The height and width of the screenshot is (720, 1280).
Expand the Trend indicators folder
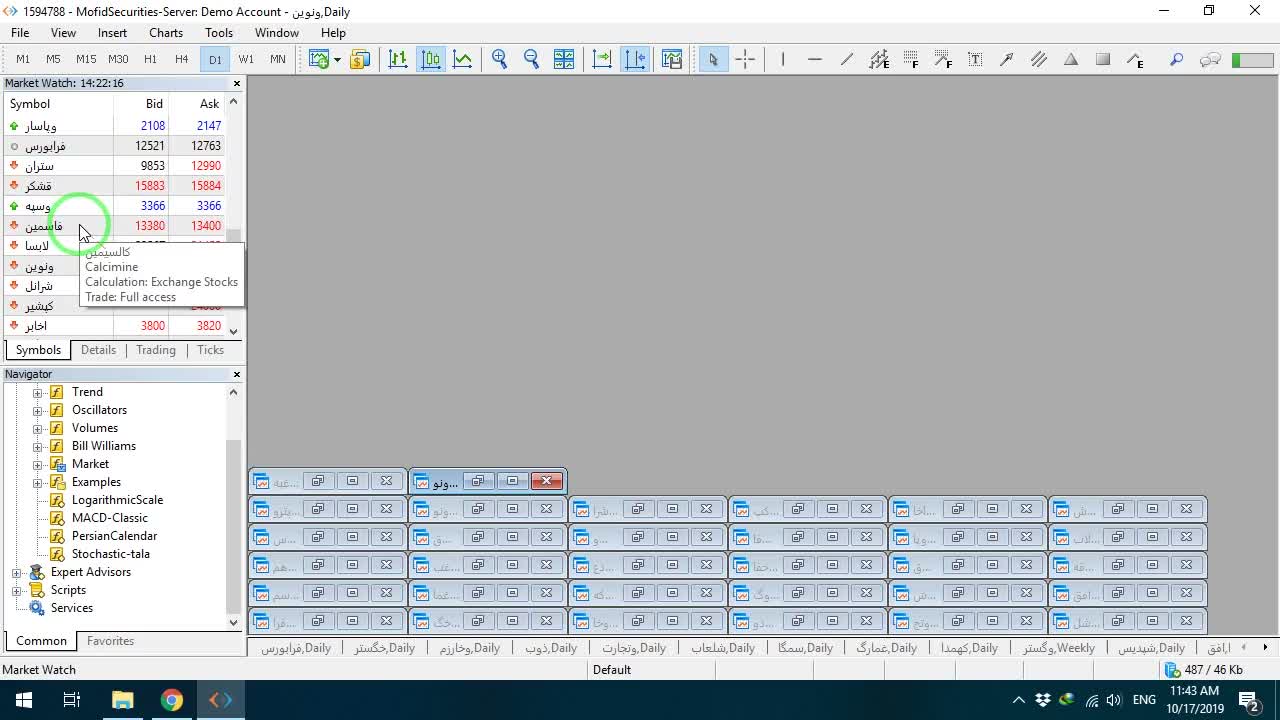pos(38,392)
